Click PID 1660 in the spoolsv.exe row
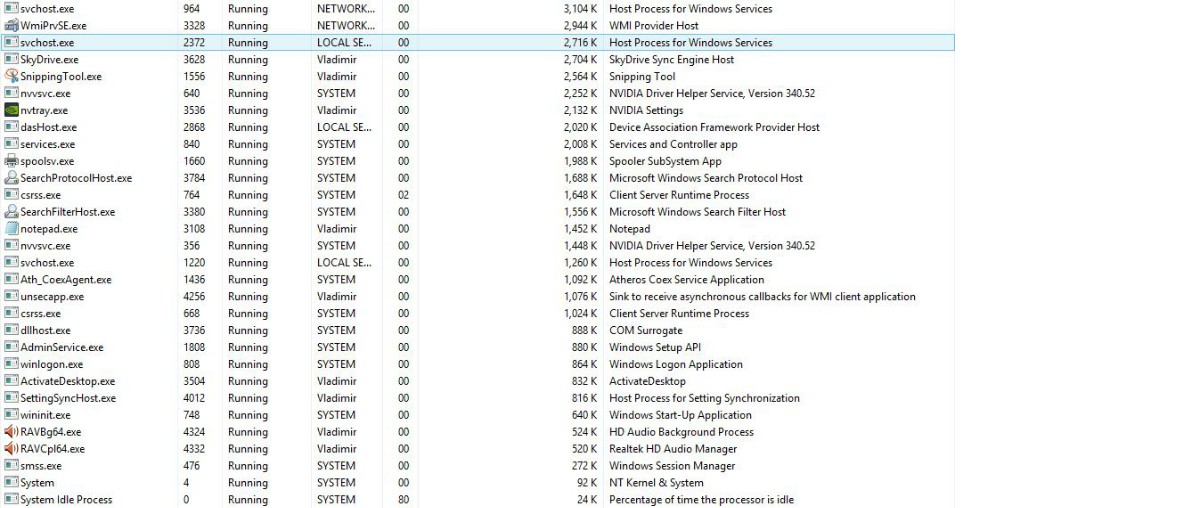The height and width of the screenshot is (508, 1200). coord(194,162)
